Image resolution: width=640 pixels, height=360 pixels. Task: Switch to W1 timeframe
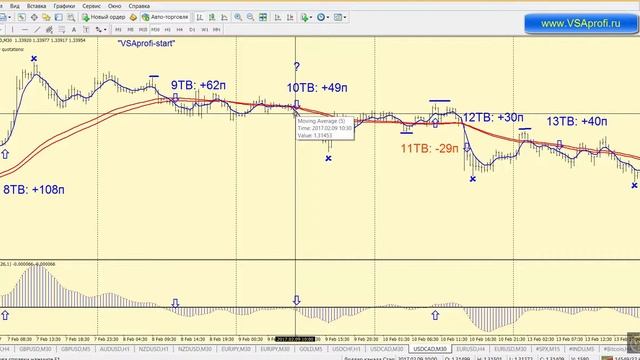[204, 29]
